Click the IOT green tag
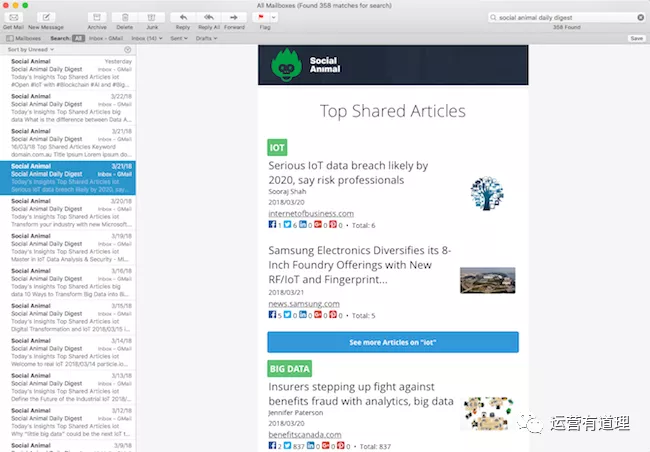 coord(277,147)
